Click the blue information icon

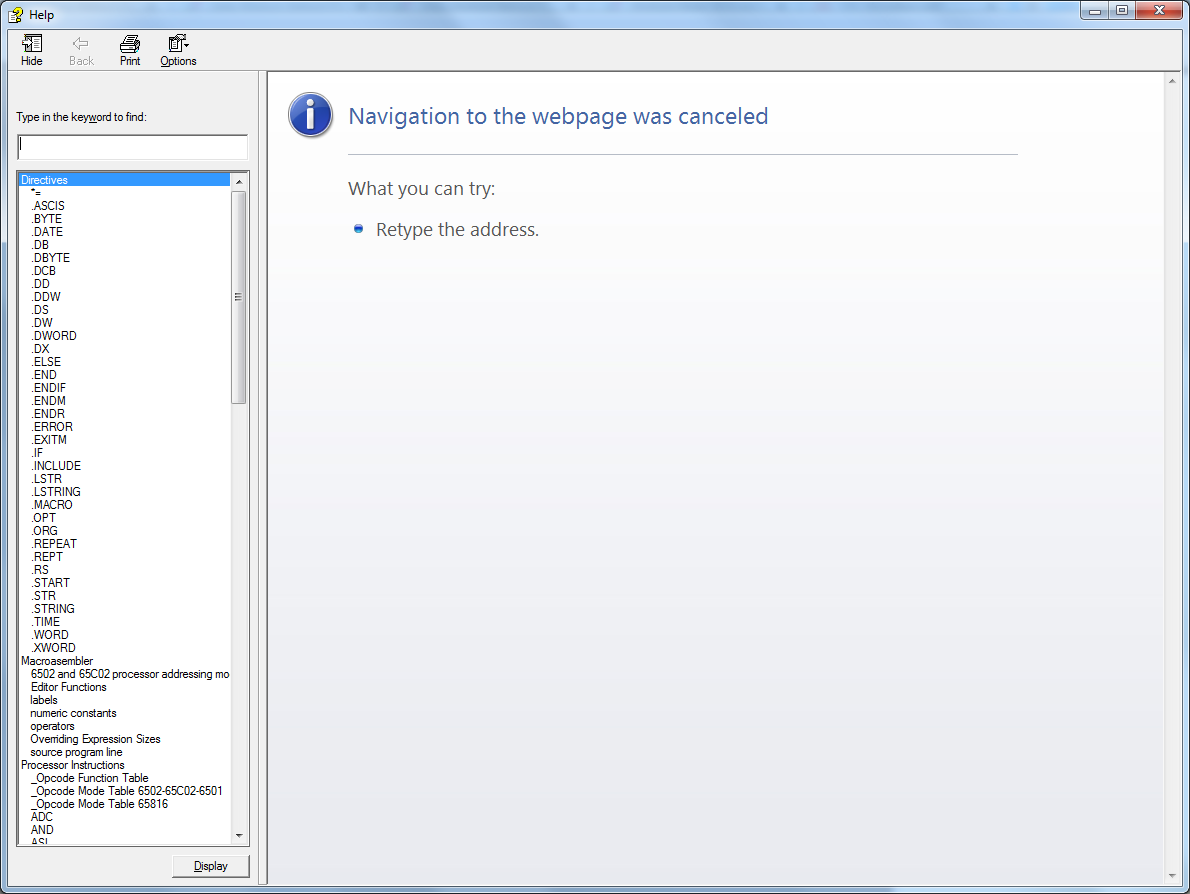tap(310, 115)
